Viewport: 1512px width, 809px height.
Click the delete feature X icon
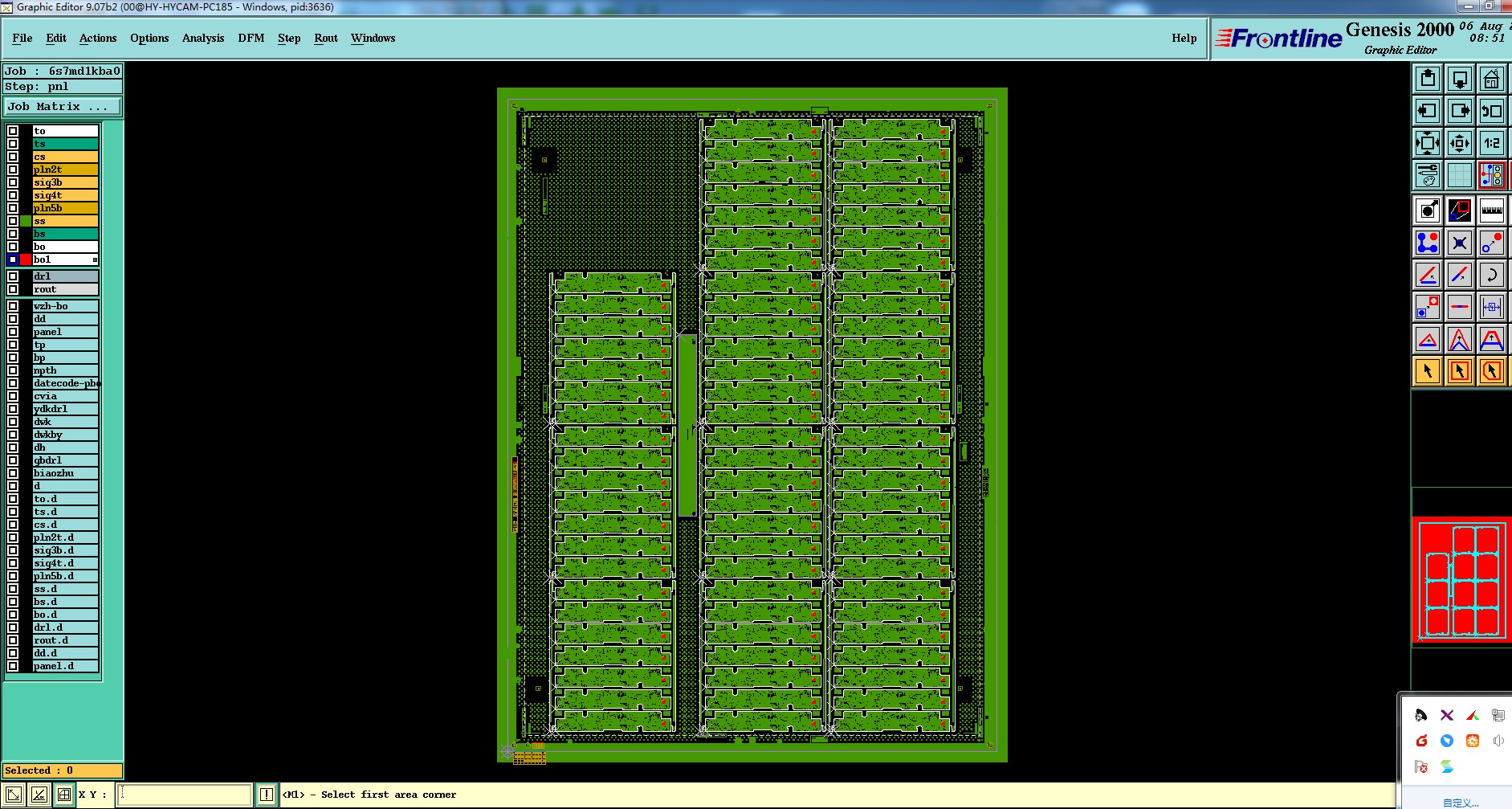pos(1460,243)
